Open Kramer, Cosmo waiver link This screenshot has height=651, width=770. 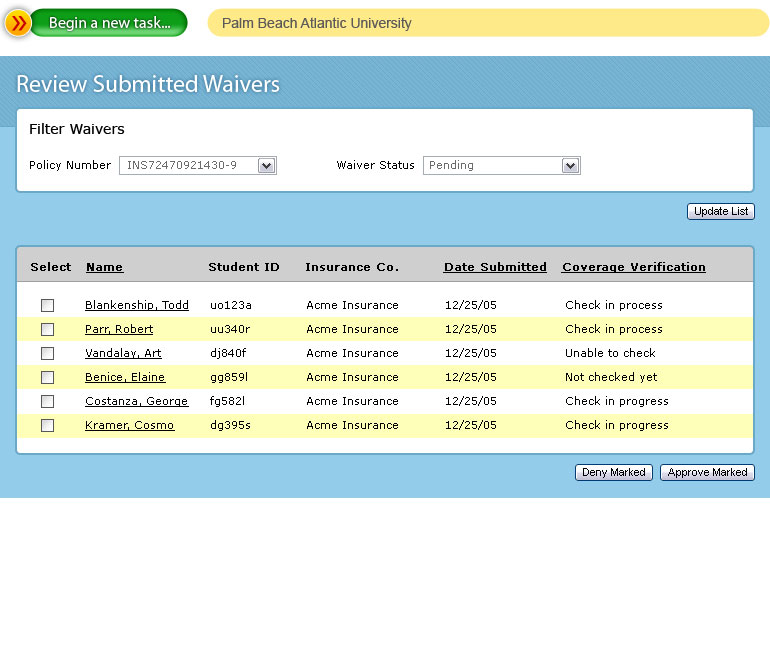pos(130,426)
